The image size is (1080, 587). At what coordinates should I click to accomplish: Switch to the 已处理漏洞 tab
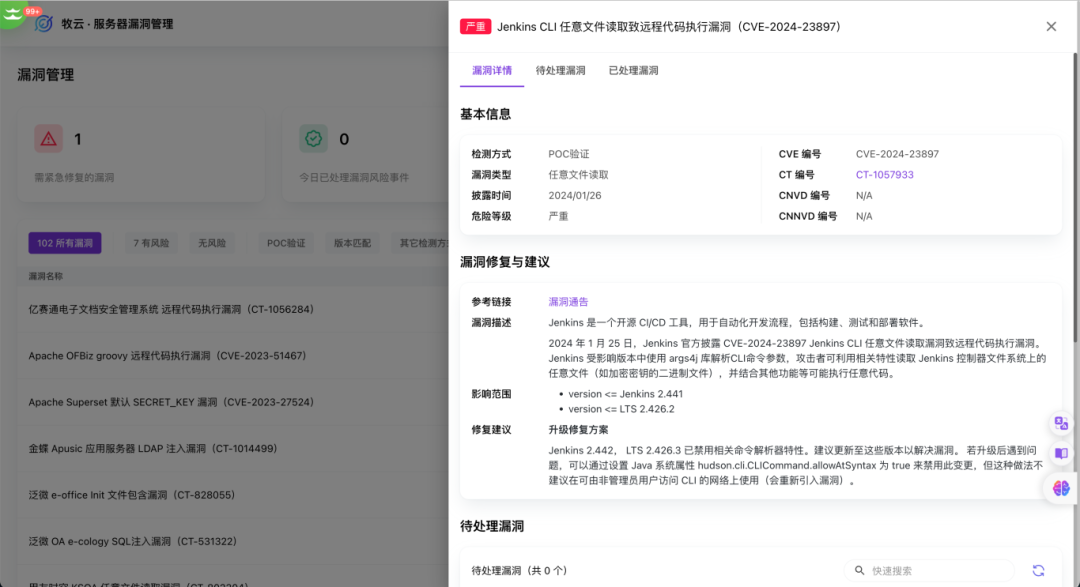click(633, 70)
